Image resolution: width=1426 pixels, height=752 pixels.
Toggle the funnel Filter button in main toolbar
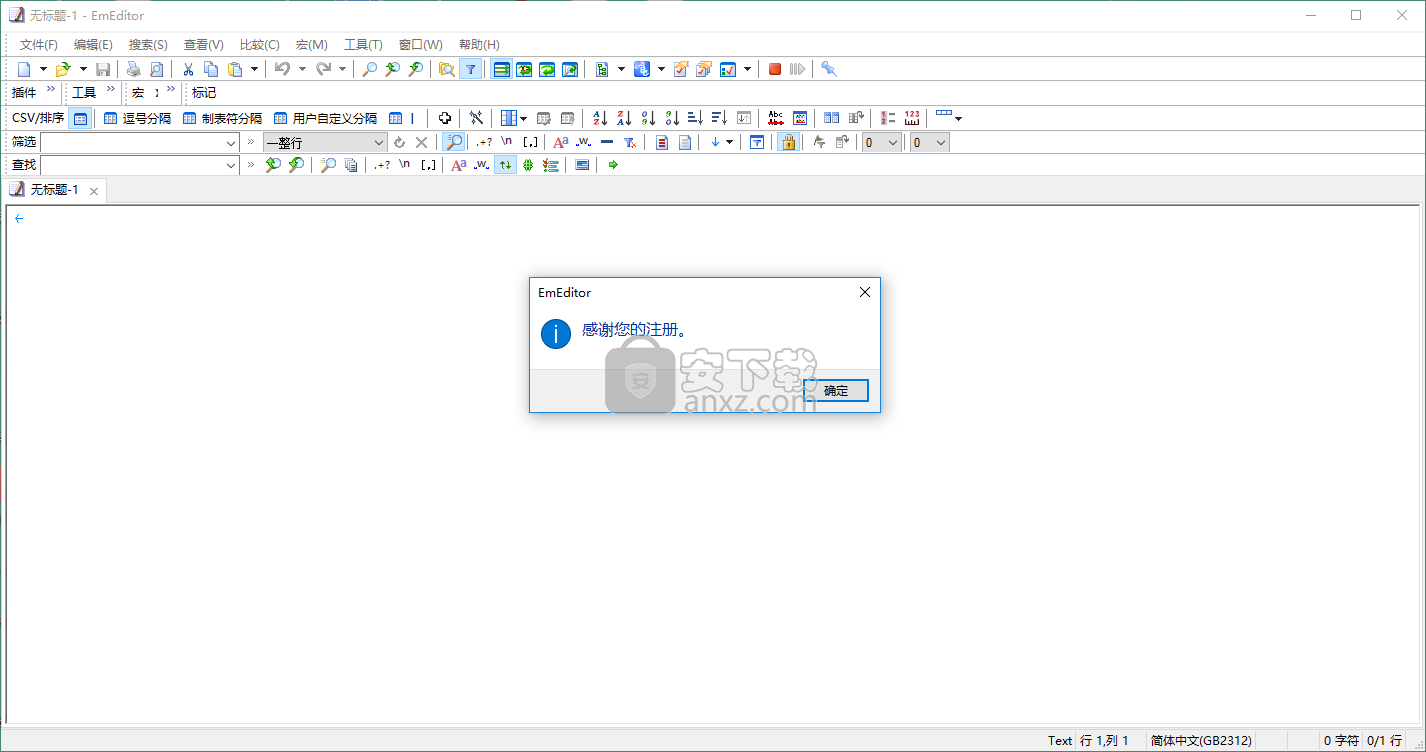[x=470, y=69]
